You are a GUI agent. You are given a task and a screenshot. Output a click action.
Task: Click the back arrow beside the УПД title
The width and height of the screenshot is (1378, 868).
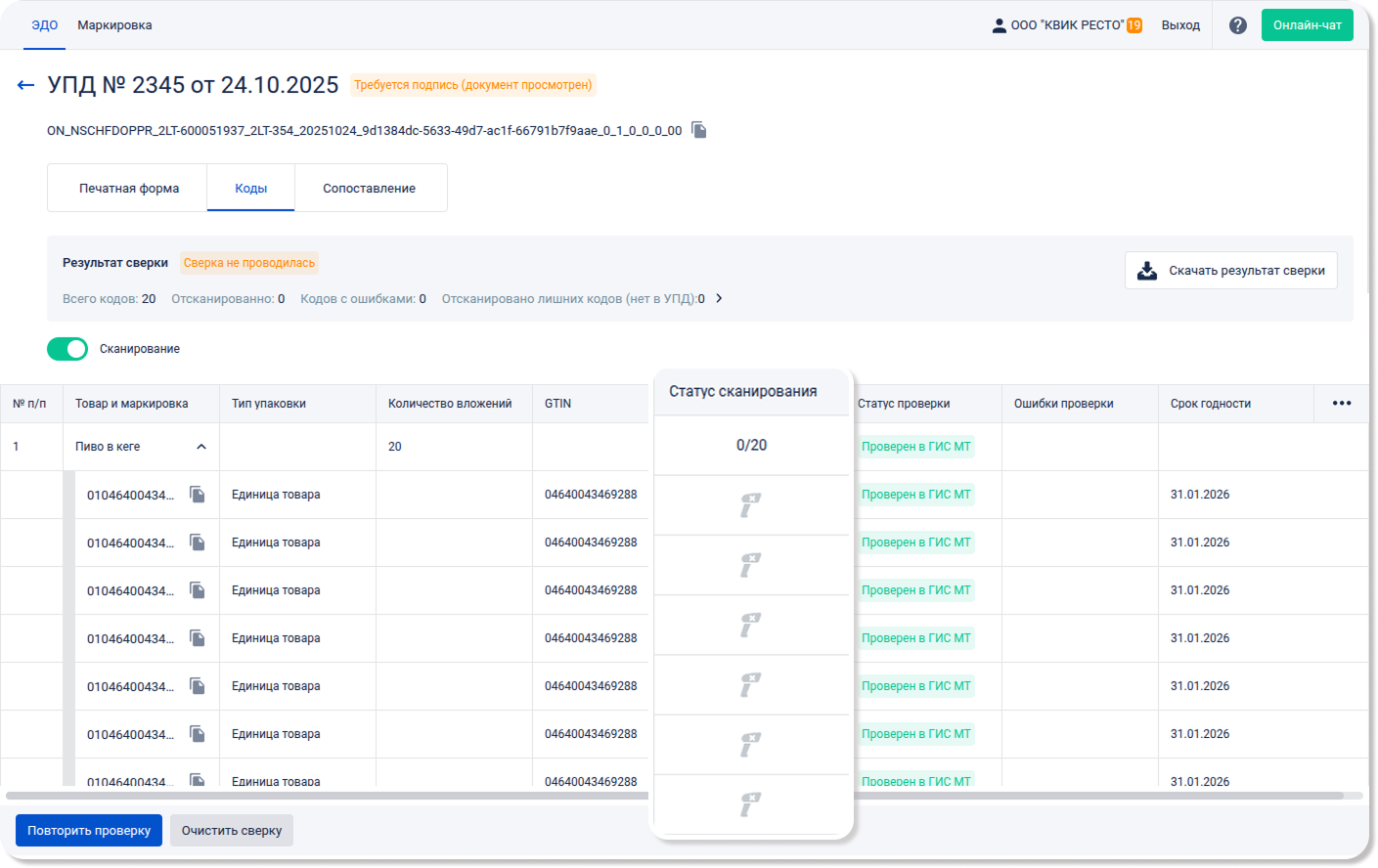tap(26, 85)
